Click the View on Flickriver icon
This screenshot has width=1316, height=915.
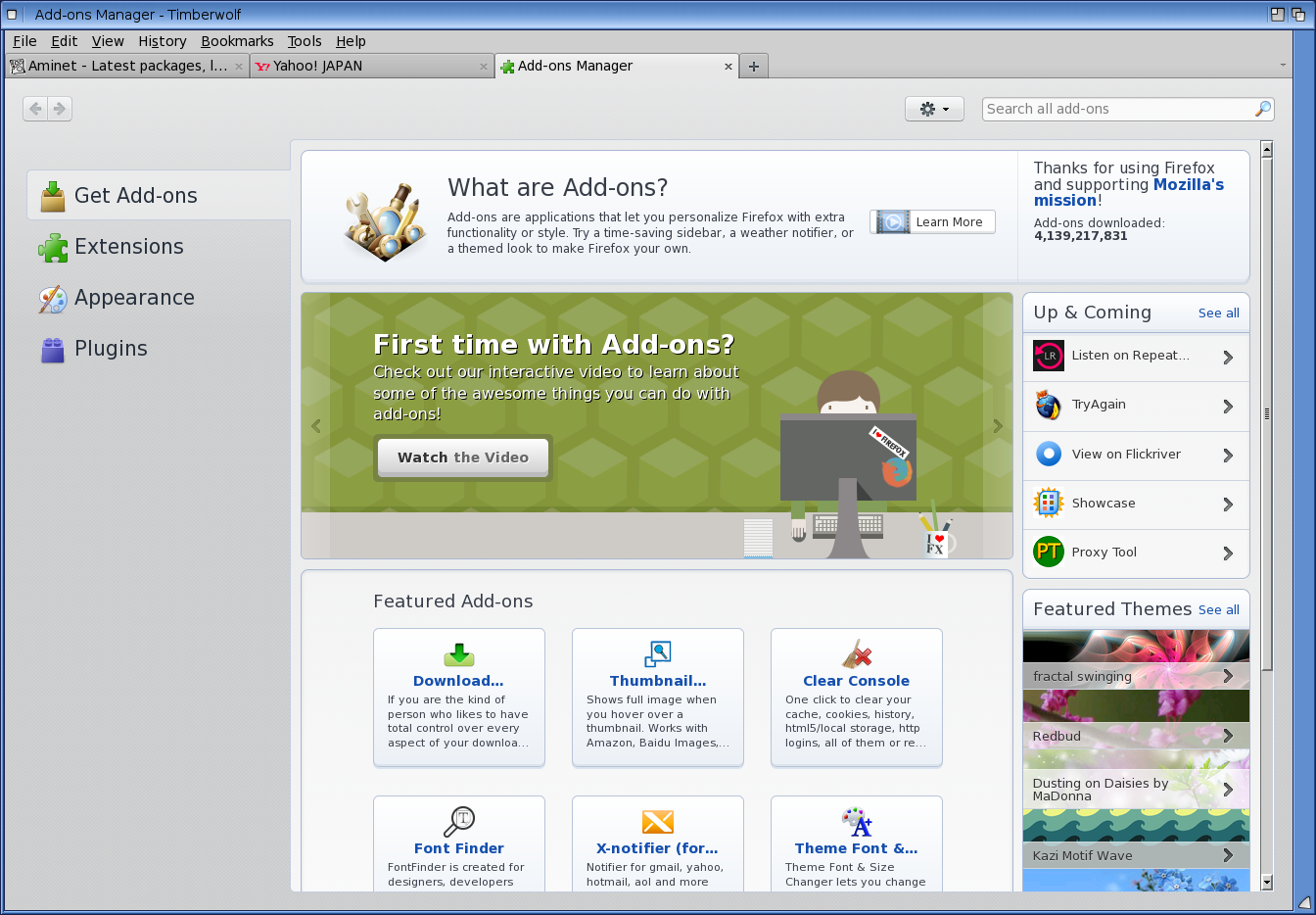1049,454
